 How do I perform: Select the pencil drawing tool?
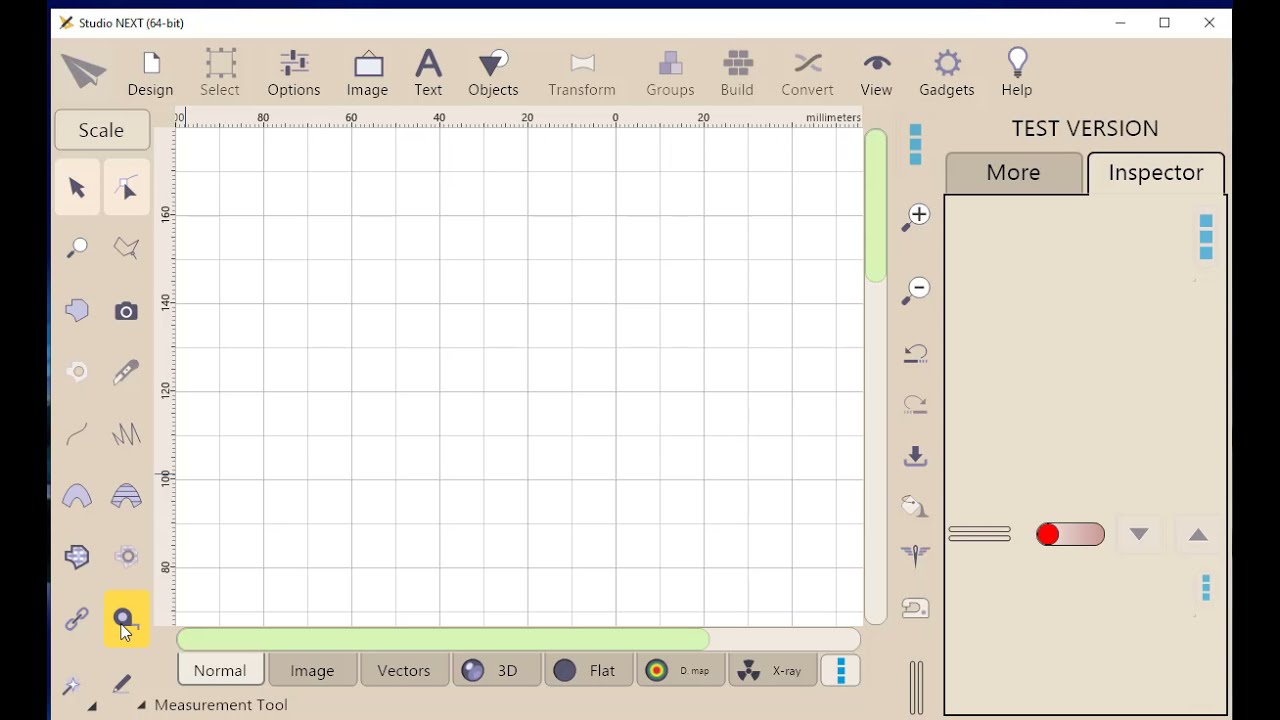click(121, 685)
